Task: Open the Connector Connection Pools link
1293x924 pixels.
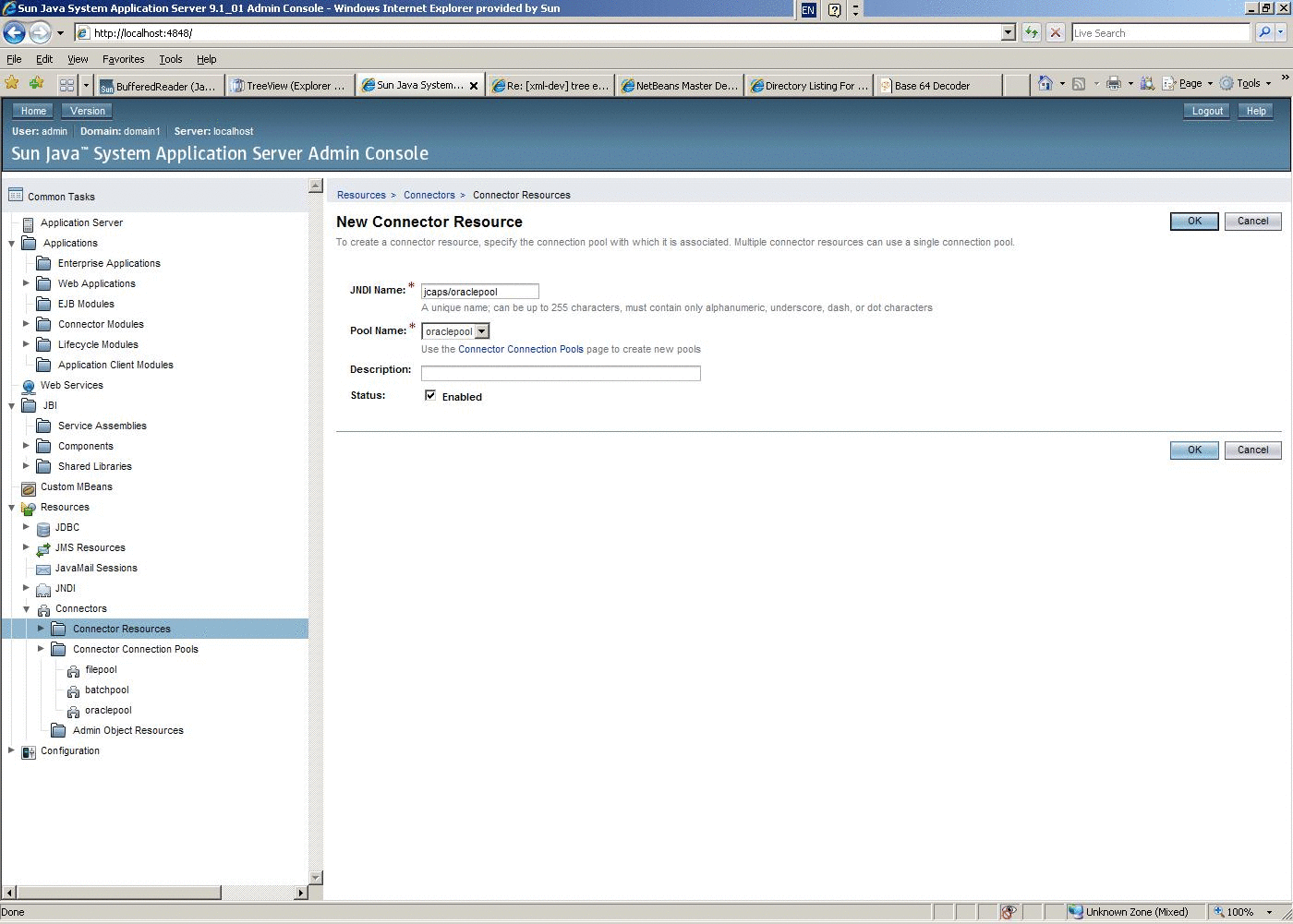Action: 521,349
